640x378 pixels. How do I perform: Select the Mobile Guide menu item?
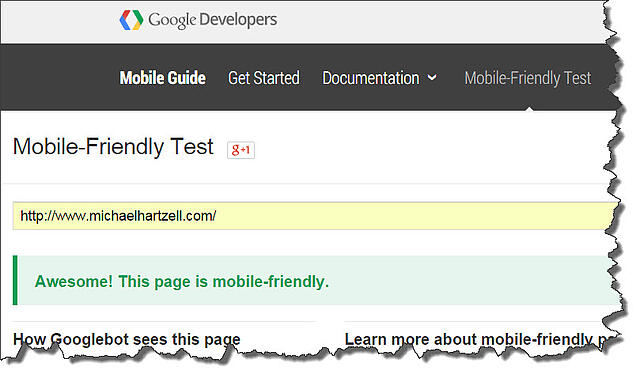pos(162,78)
